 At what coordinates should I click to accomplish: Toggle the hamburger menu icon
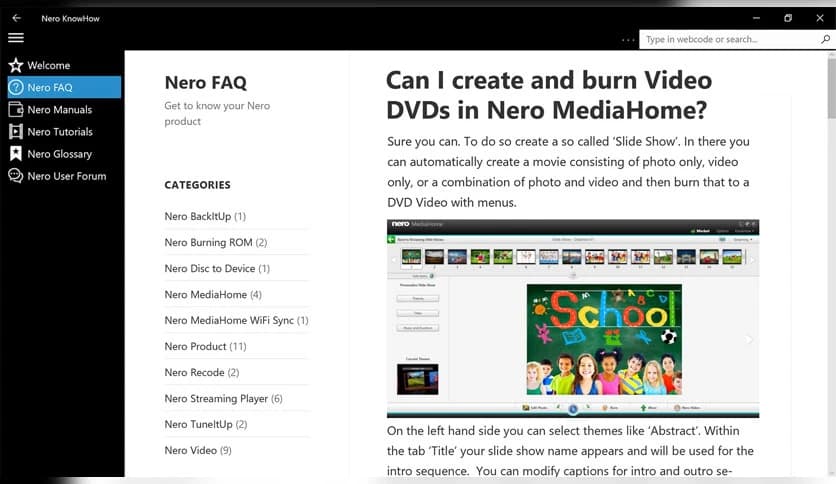coord(16,38)
